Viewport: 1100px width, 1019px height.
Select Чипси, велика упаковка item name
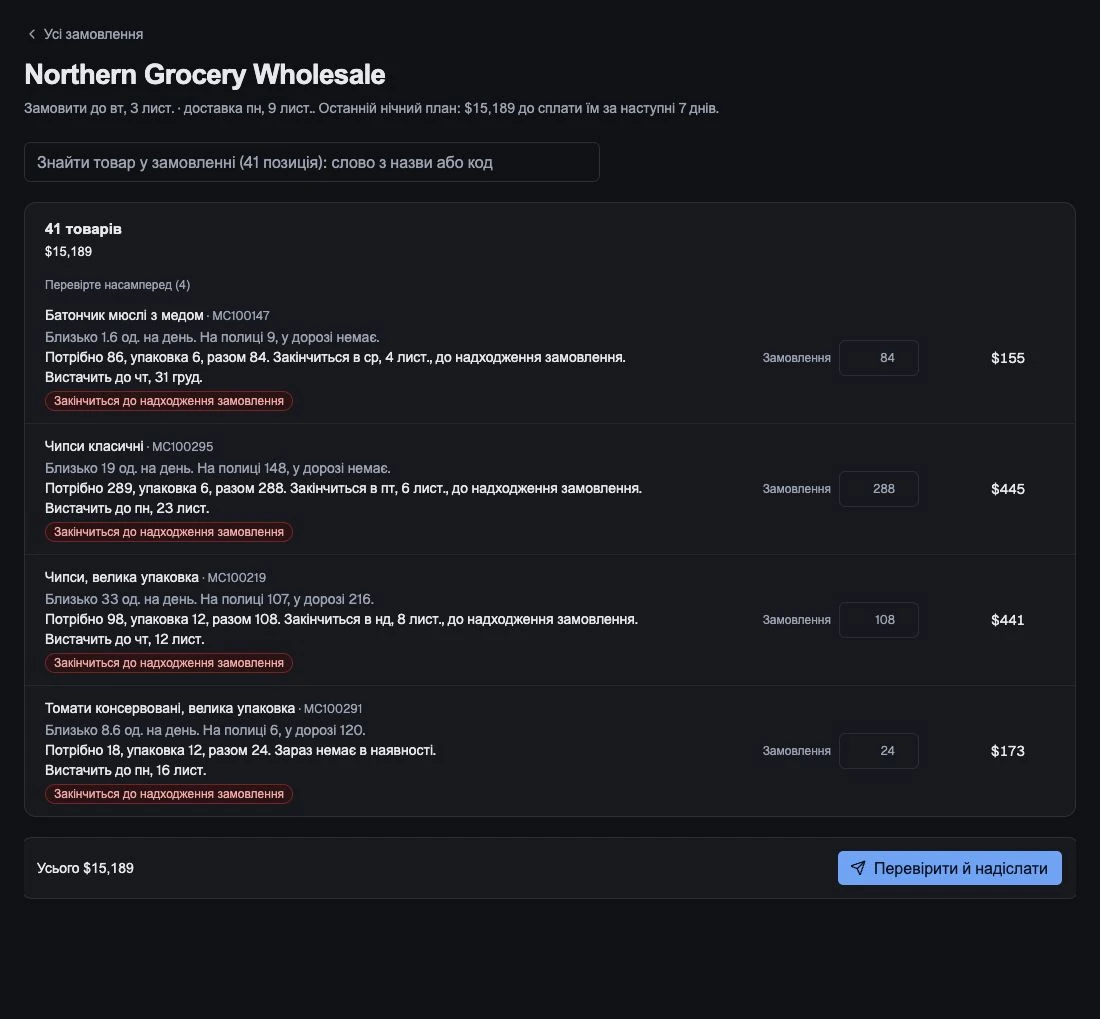point(121,577)
